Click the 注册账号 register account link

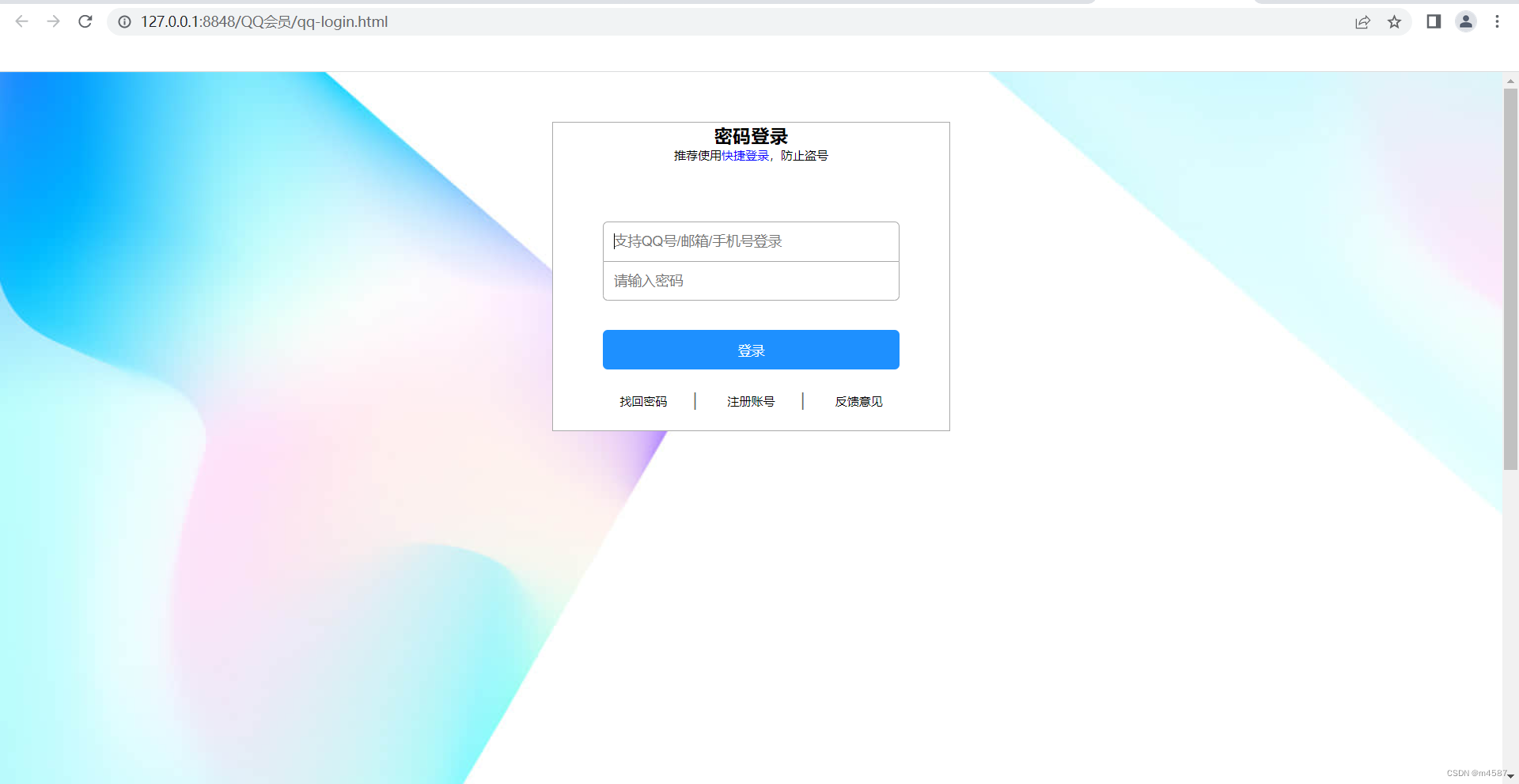tap(750, 401)
